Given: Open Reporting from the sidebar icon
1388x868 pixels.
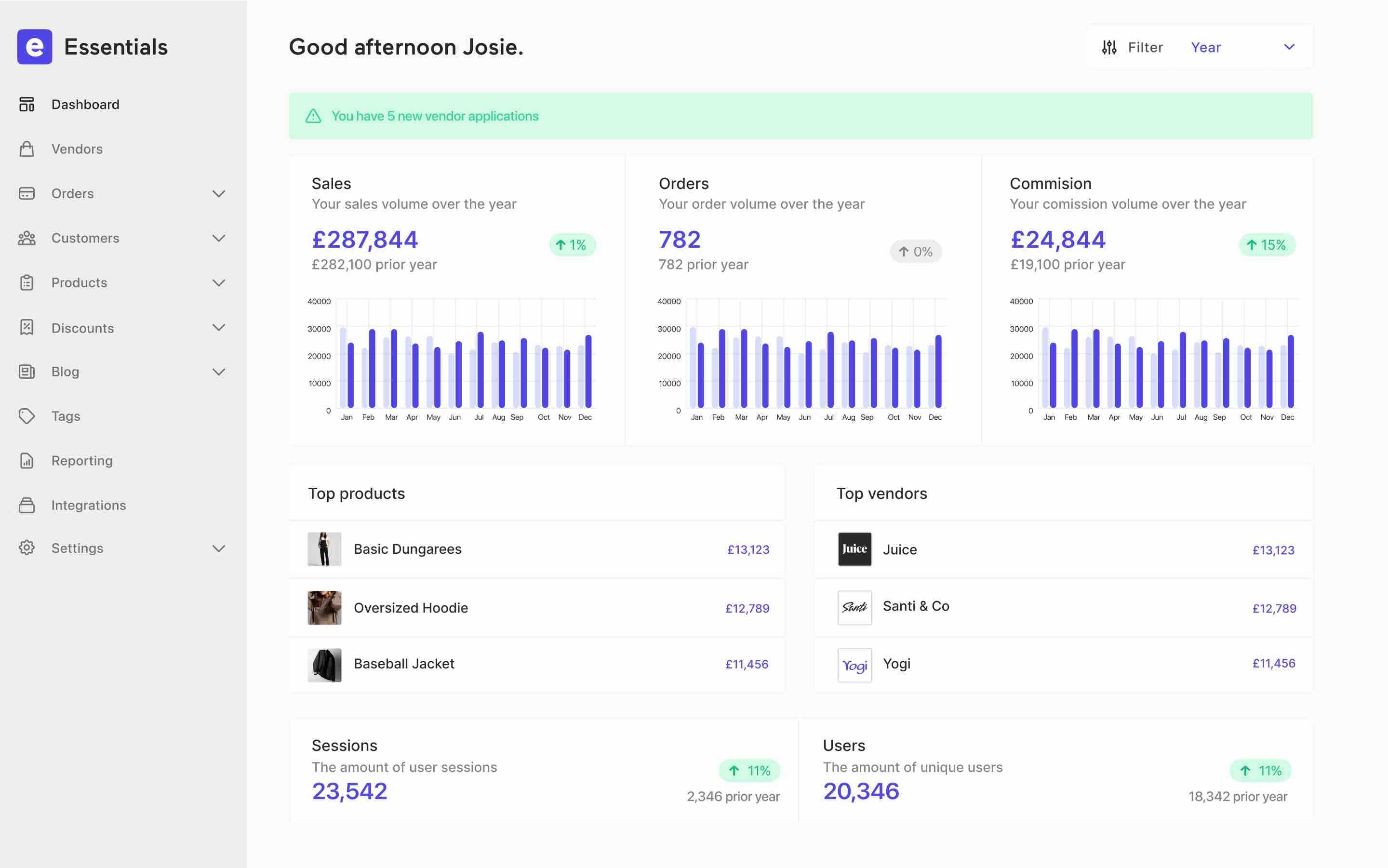Looking at the screenshot, I should (x=27, y=460).
